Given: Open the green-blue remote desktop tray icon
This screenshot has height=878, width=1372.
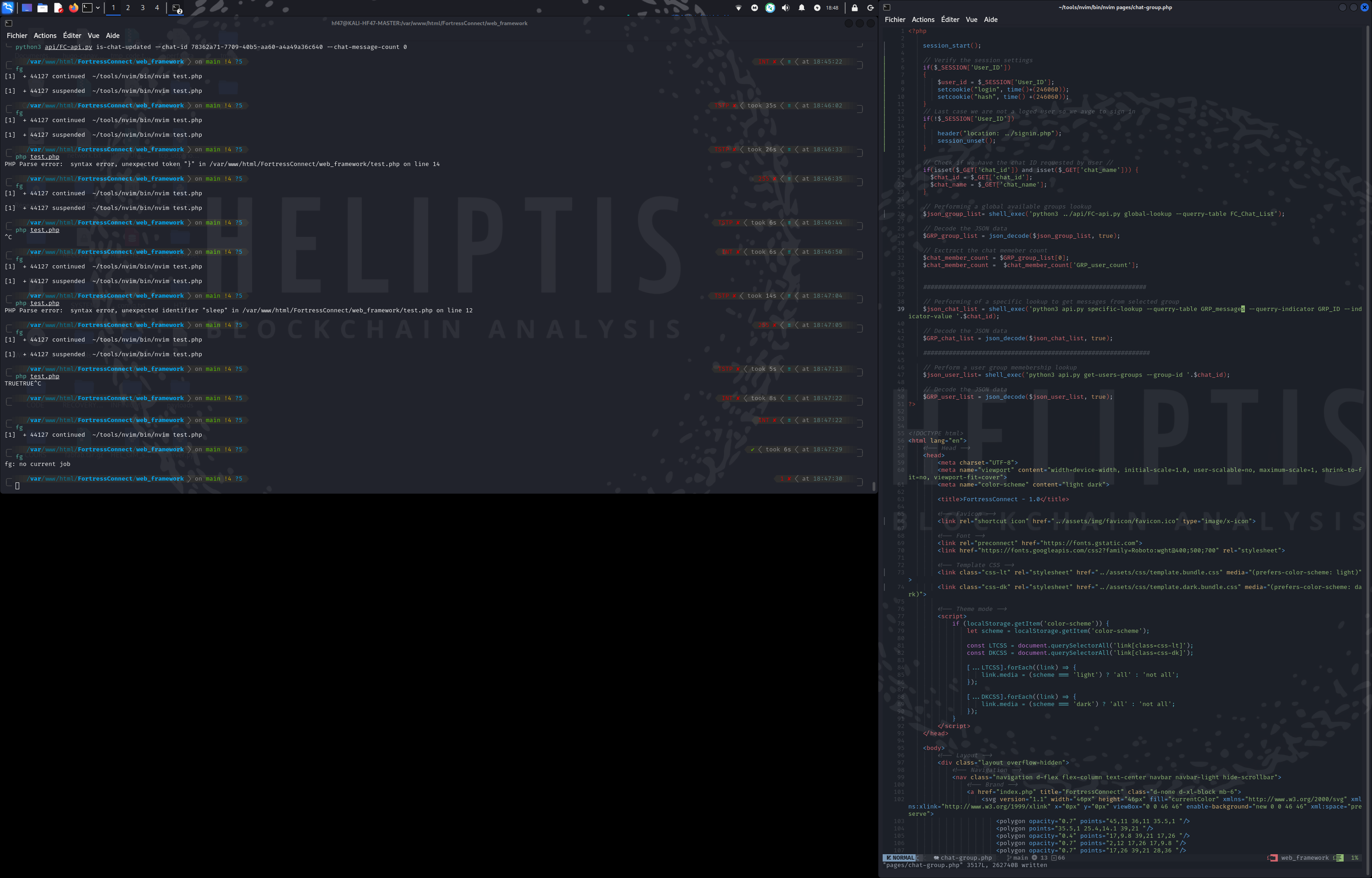Looking at the screenshot, I should pyautogui.click(x=770, y=7).
